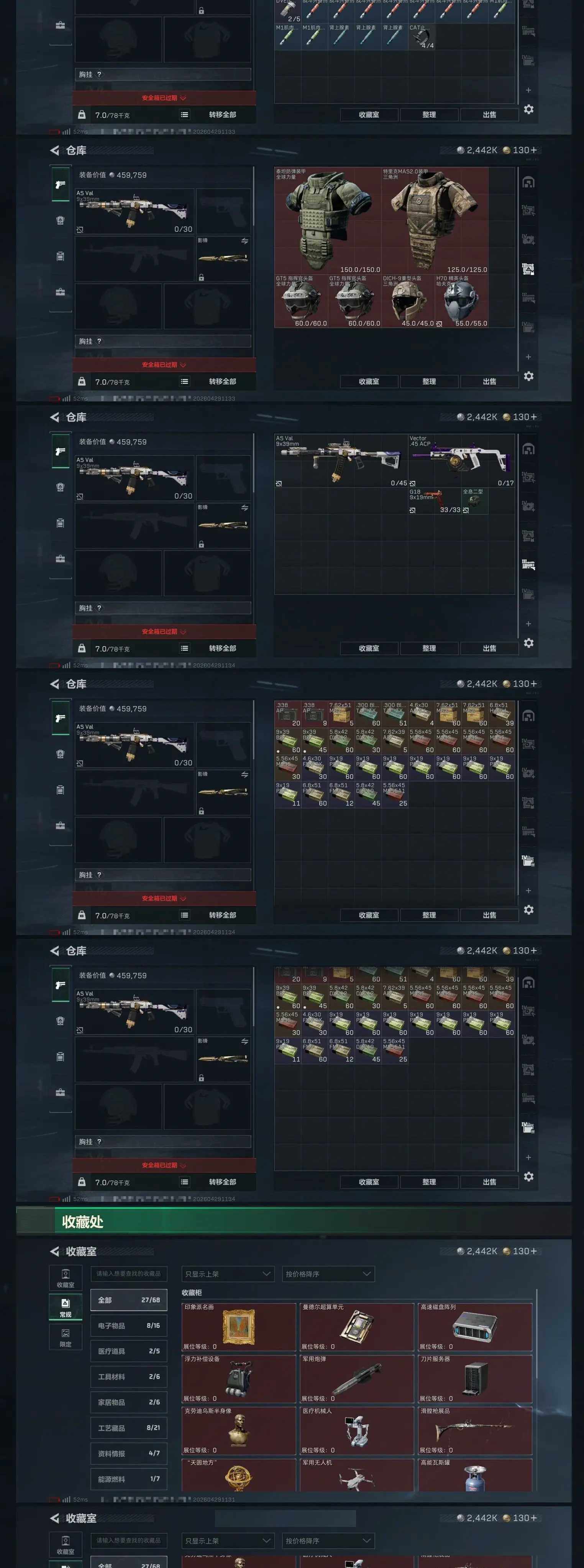Select the Vector .45 ACP weapon
Image resolution: width=584 pixels, height=1568 pixels.
(462, 461)
